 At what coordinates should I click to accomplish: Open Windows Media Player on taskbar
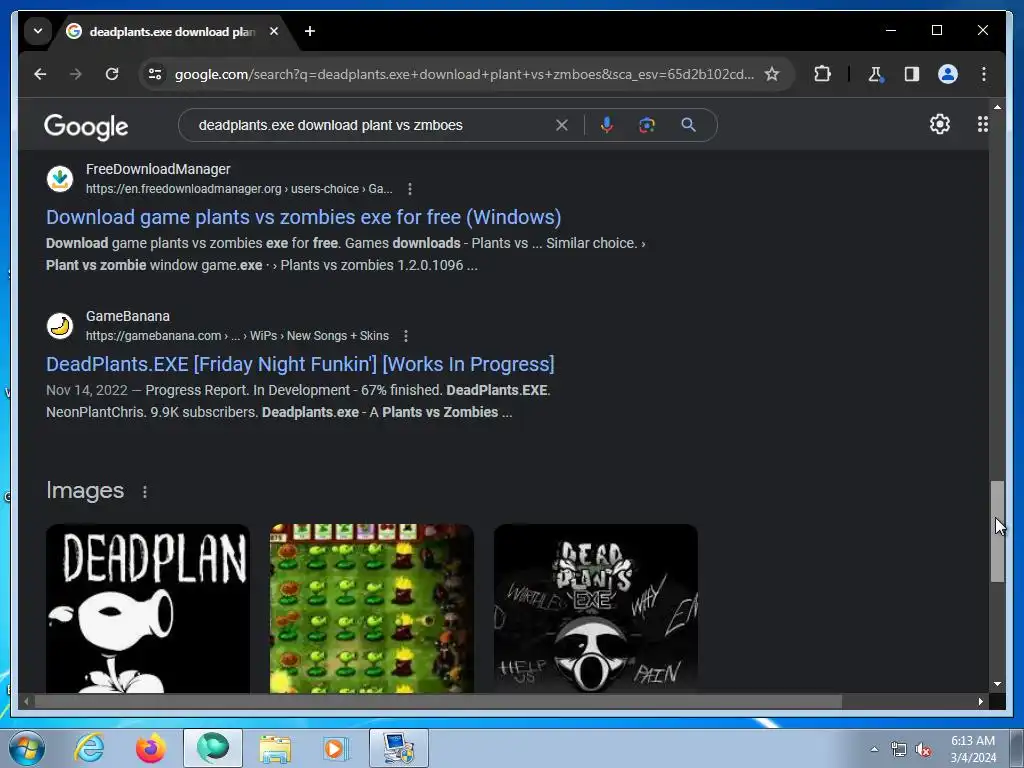tap(336, 748)
